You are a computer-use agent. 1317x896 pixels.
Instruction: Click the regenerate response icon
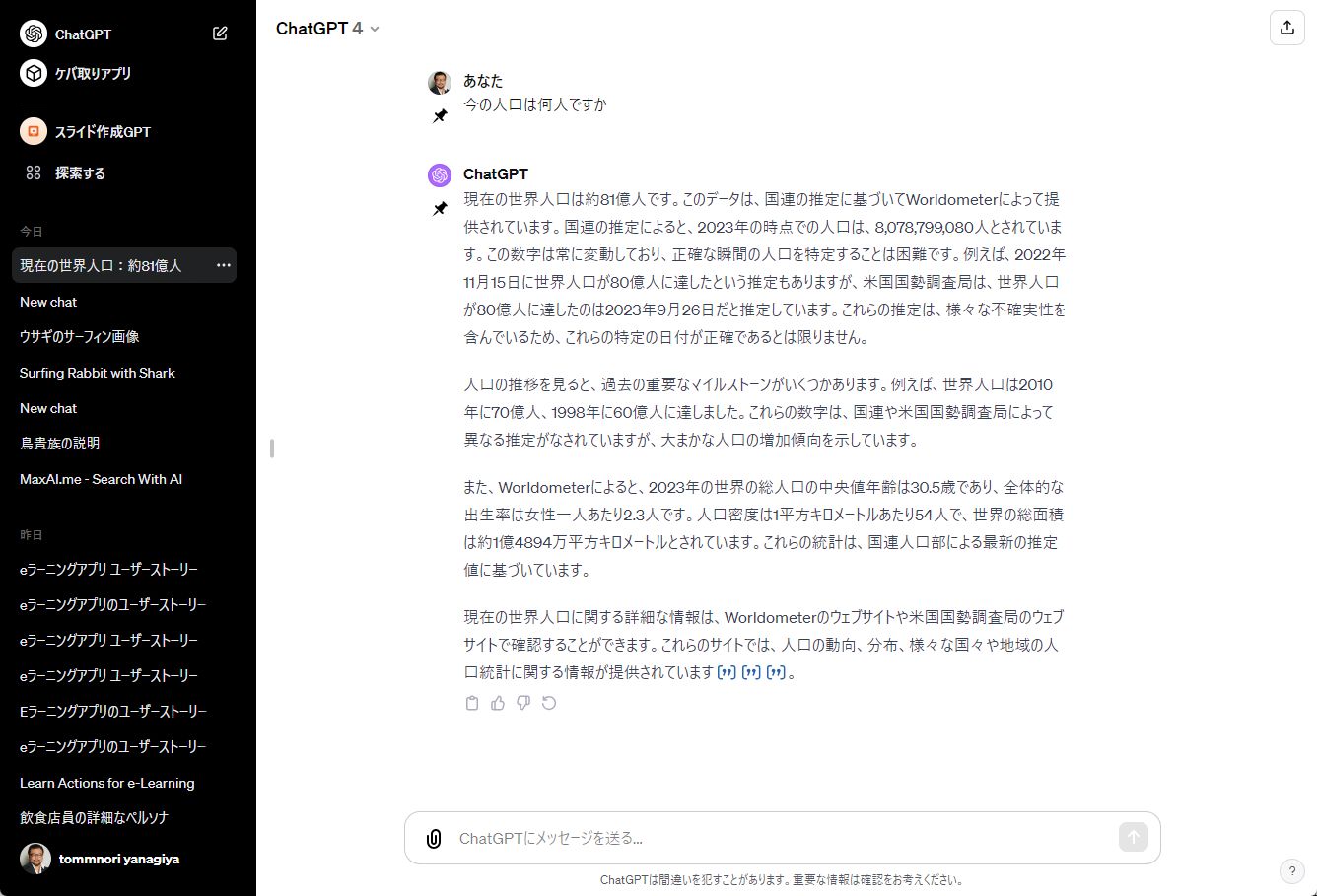(x=549, y=703)
